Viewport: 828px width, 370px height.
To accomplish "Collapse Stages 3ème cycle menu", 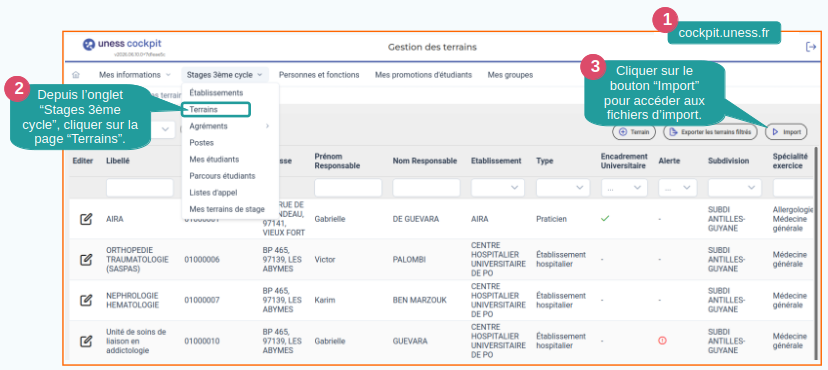I will click(x=224, y=75).
